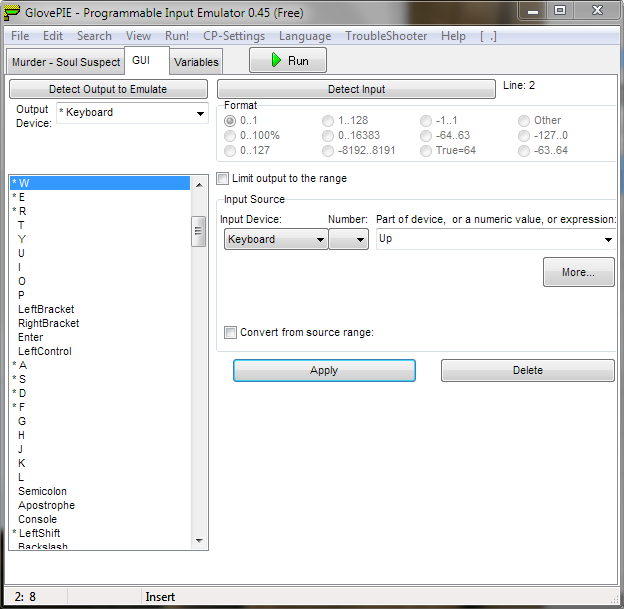This screenshot has width=624, height=609.
Task: Select the W key in the list
Action: click(x=100, y=183)
